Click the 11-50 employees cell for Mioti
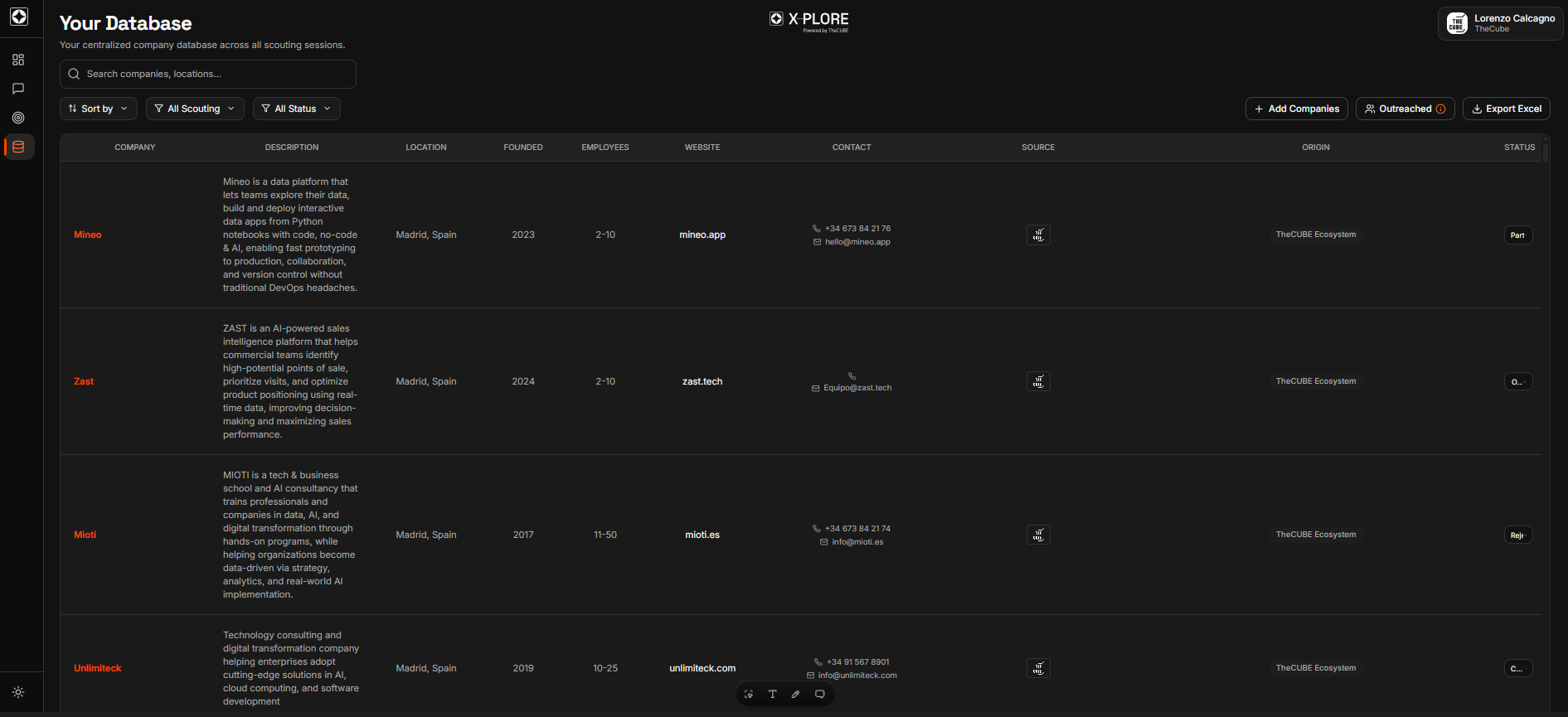Screen dimensions: 1568x717 pos(605,535)
